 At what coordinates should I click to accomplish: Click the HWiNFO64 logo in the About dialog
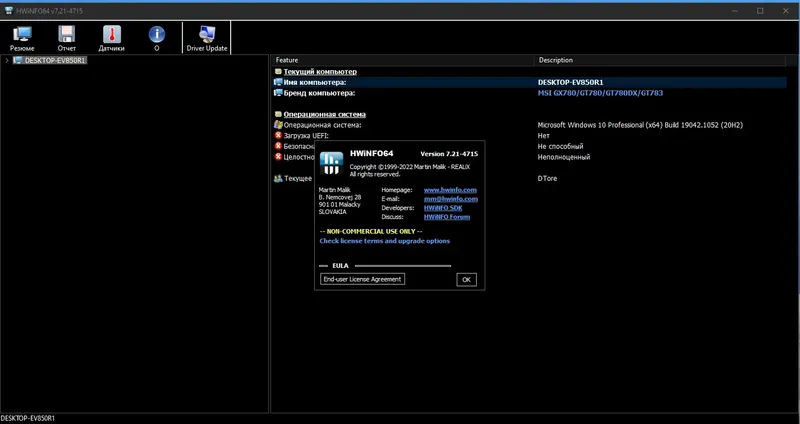tap(332, 163)
